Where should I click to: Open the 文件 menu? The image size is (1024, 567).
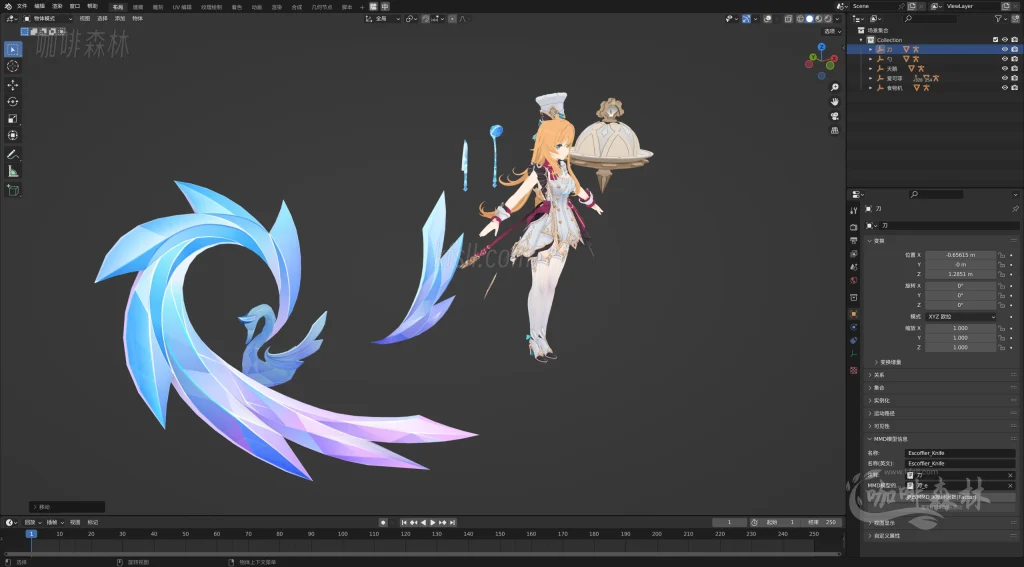22,6
